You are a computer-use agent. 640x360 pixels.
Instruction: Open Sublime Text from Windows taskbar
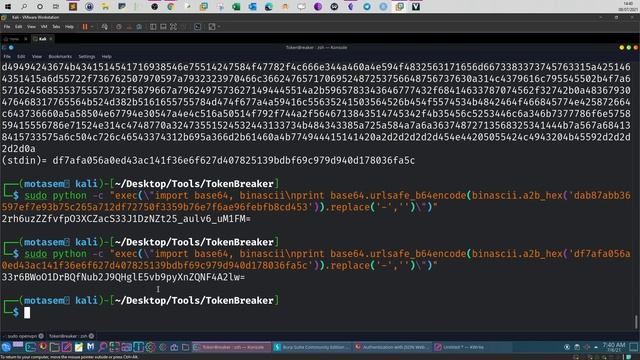click(73, 7)
